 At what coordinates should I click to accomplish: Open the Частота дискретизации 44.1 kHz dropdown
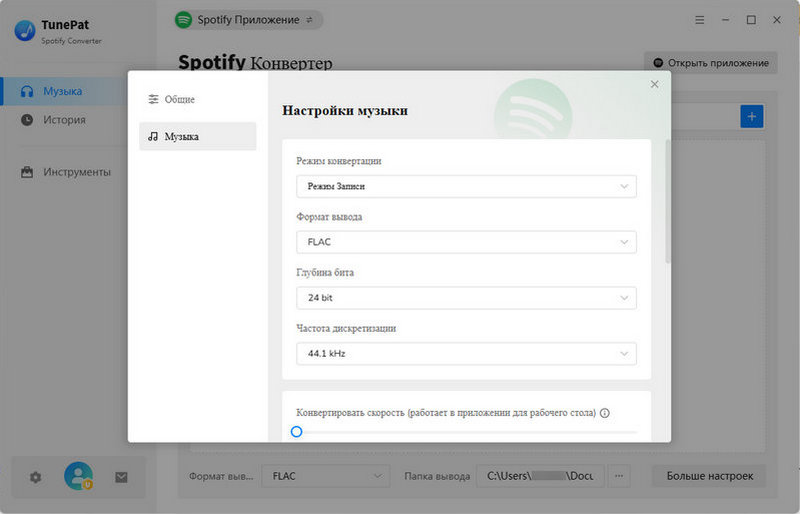coord(466,354)
